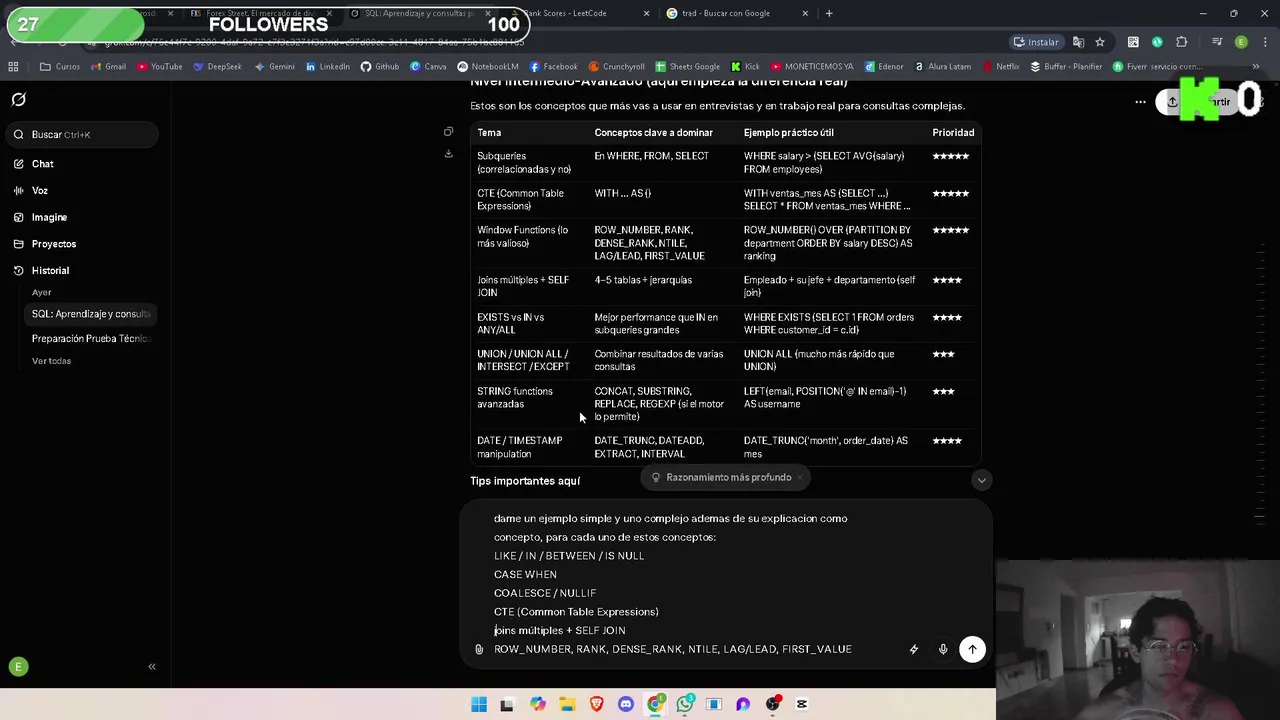This screenshot has height=720, width=1280.
Task: Open Chat in the sidebar
Action: 42,164
